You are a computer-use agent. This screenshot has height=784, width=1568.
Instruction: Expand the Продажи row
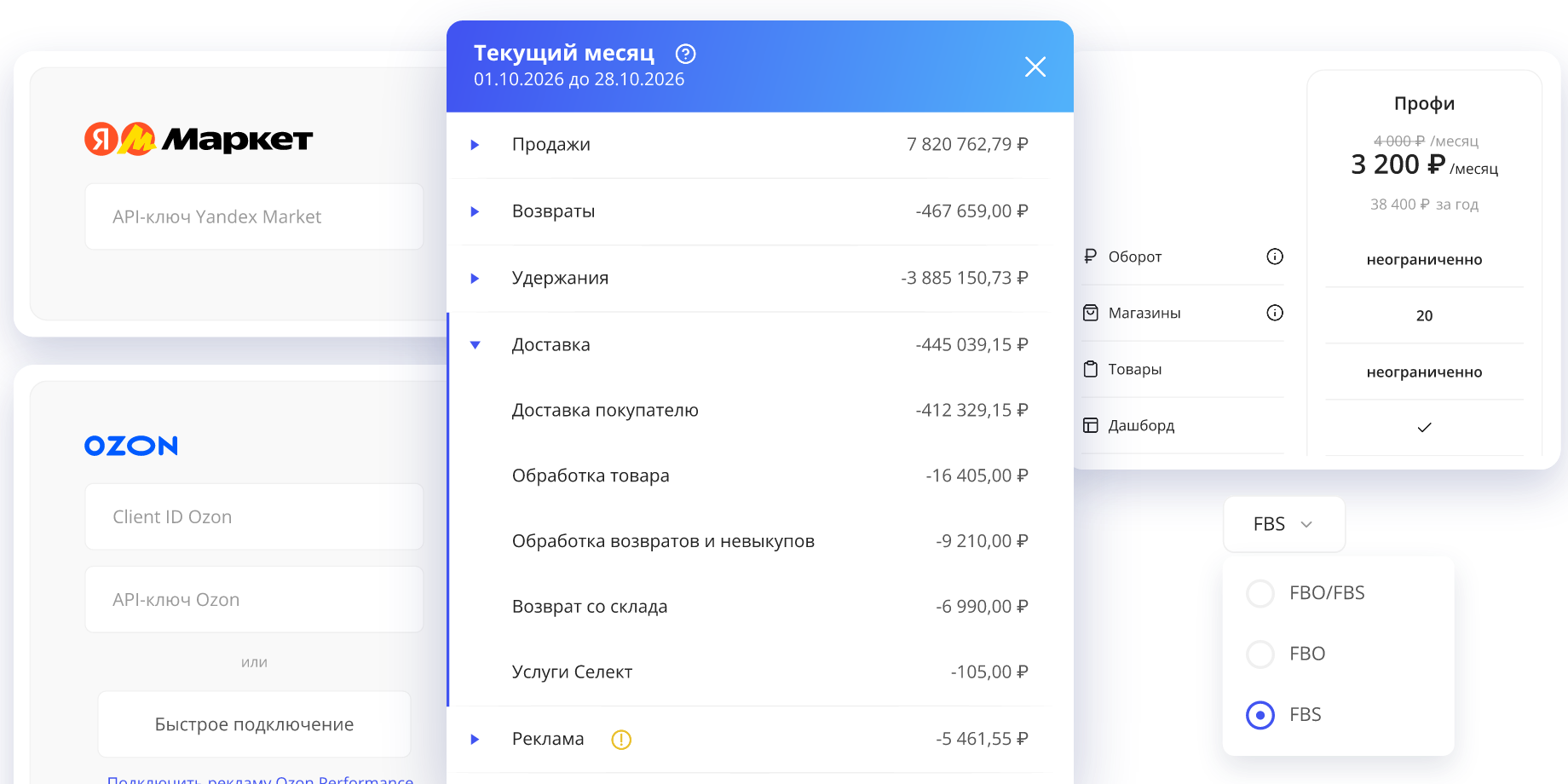[476, 145]
